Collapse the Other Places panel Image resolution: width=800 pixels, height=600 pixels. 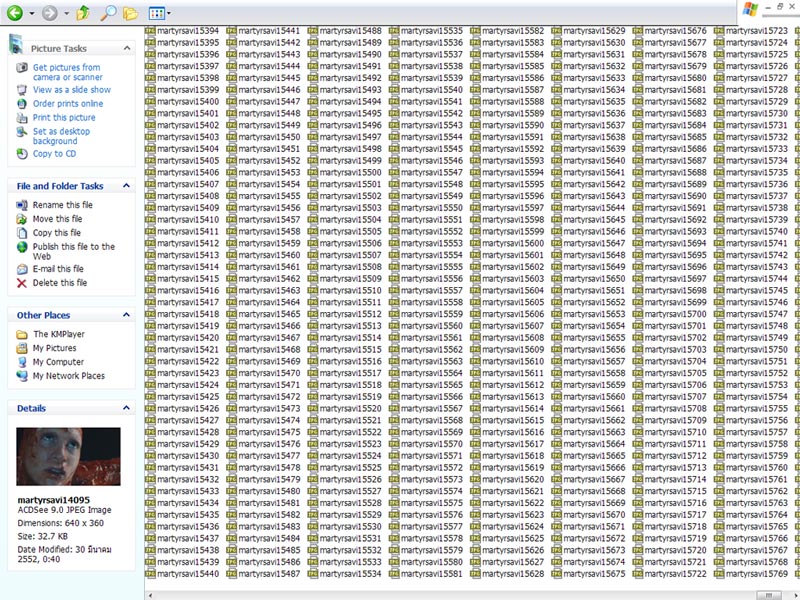[127, 315]
